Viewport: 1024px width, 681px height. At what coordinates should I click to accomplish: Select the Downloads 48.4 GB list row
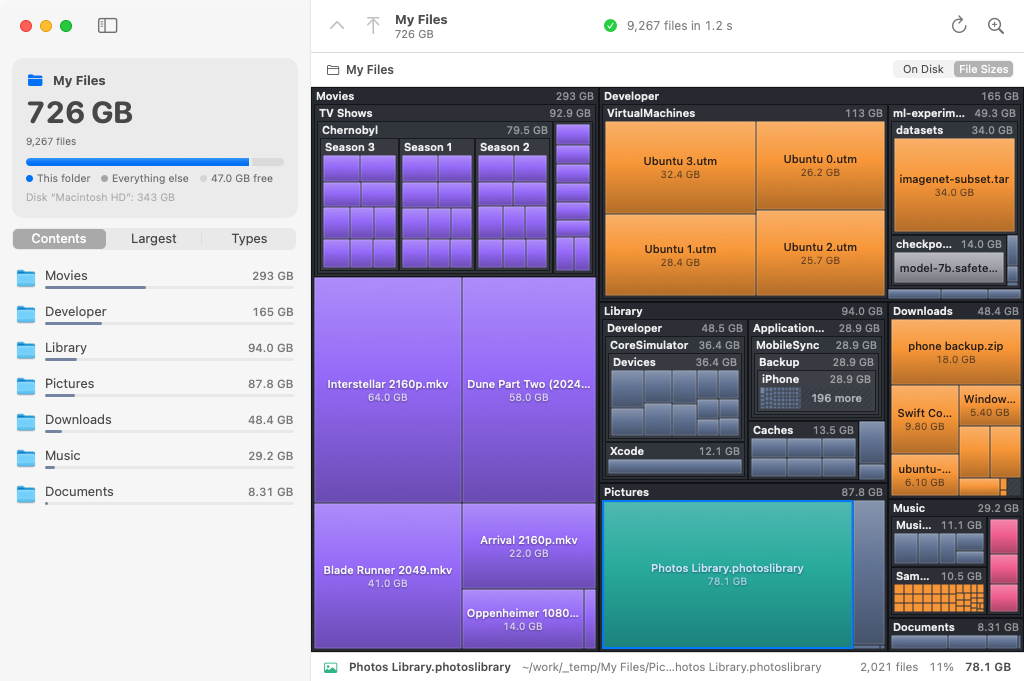(x=155, y=421)
